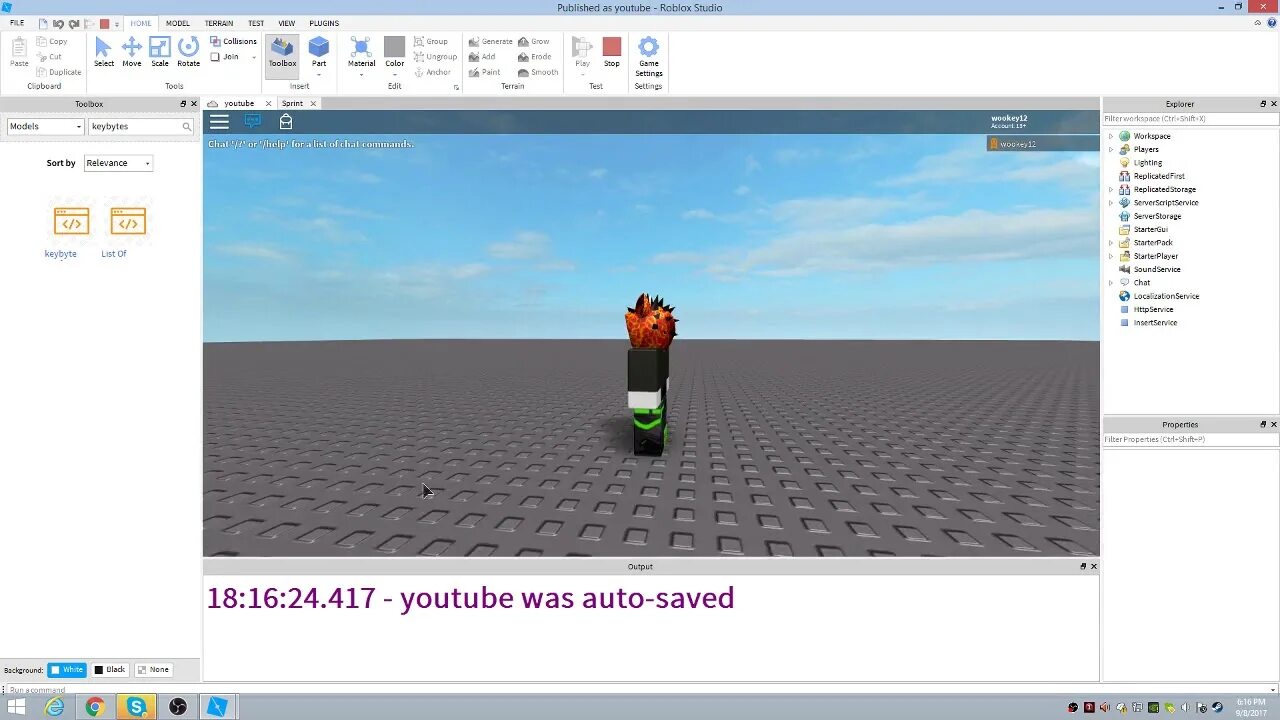Activate the Rotate tool
This screenshot has height=720, width=1280.
188,52
